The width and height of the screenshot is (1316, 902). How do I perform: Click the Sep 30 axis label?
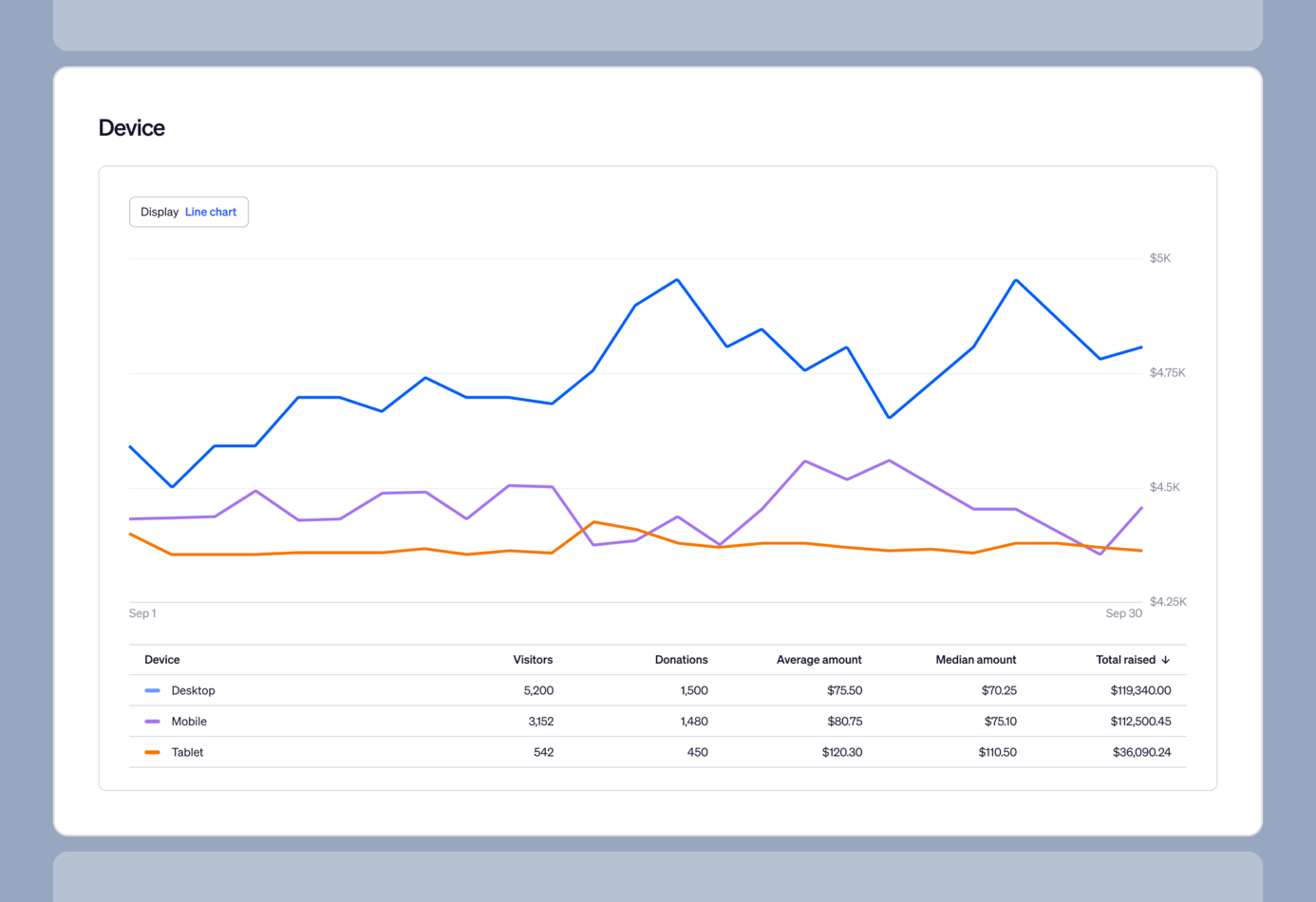coord(1123,613)
